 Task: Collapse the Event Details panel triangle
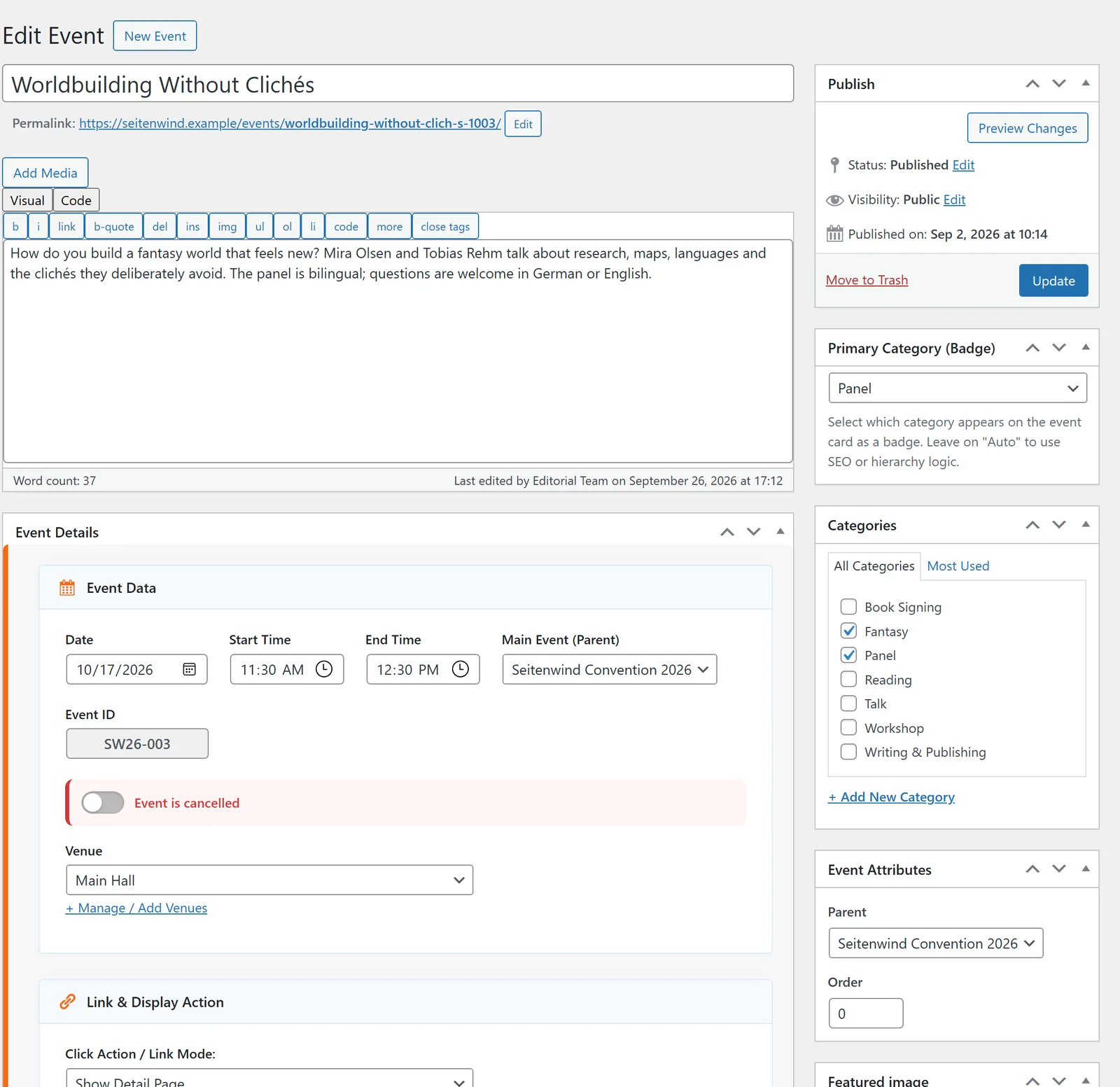[780, 531]
